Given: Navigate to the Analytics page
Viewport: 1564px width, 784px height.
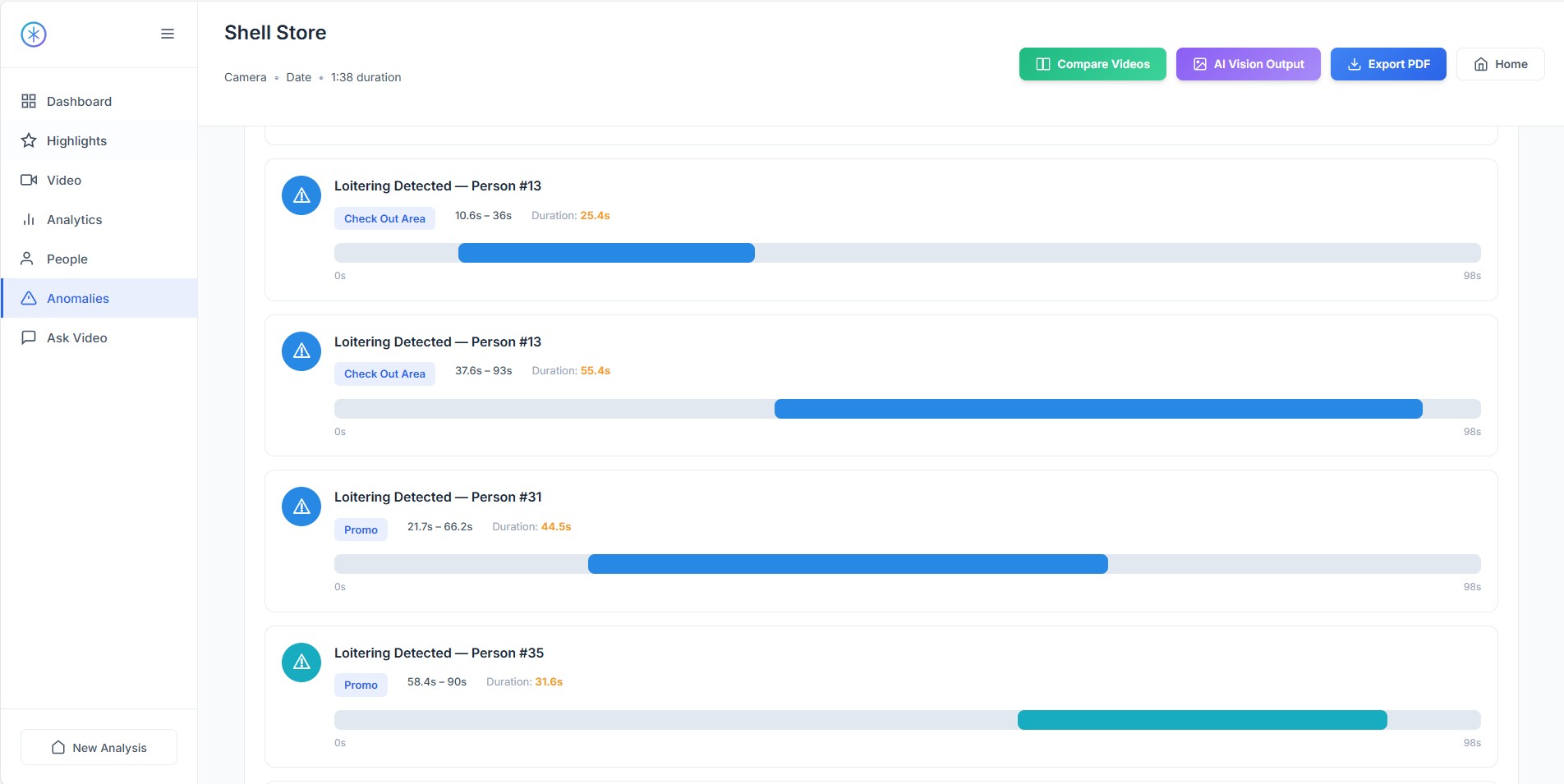Looking at the screenshot, I should (x=74, y=219).
